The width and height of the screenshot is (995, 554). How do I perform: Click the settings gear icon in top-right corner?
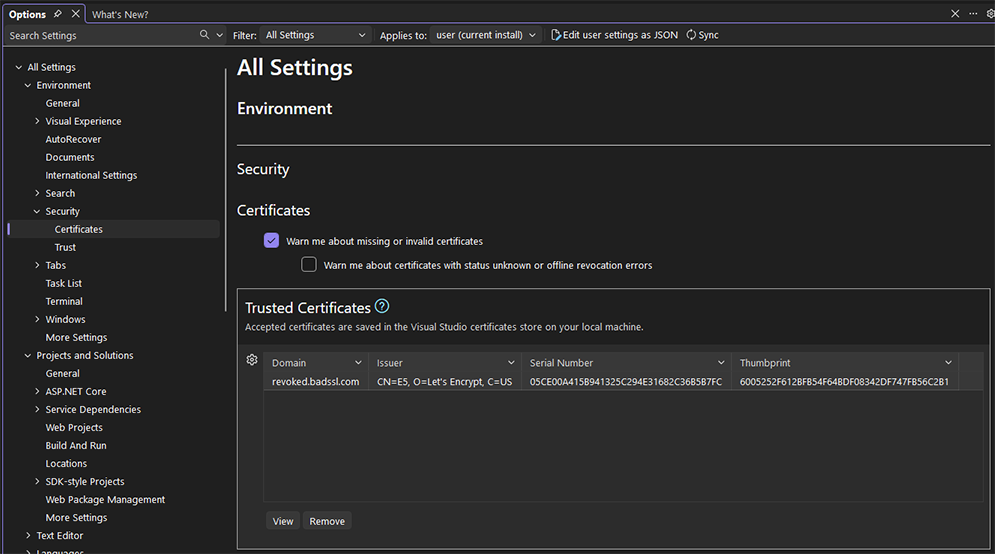click(990, 14)
